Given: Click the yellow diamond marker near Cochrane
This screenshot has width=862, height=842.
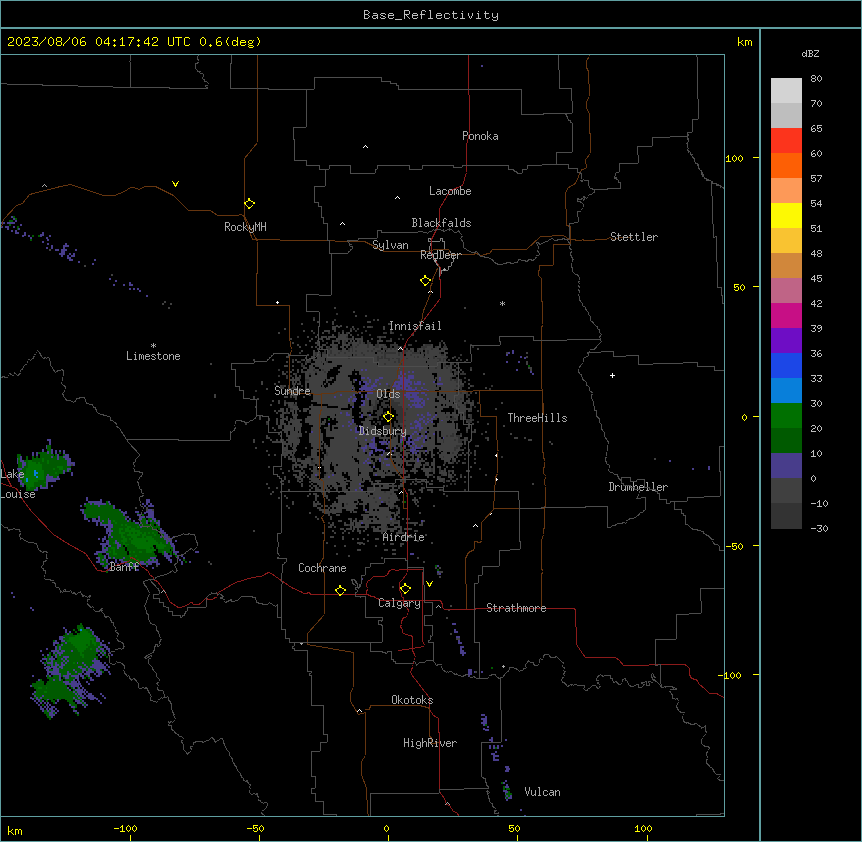Looking at the screenshot, I should click(340, 590).
